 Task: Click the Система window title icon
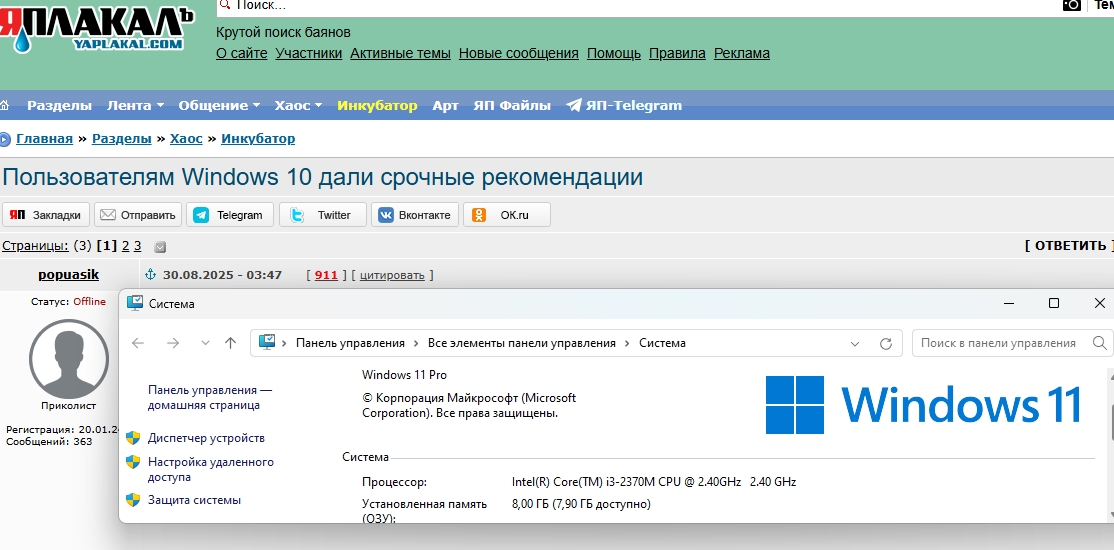(x=134, y=303)
